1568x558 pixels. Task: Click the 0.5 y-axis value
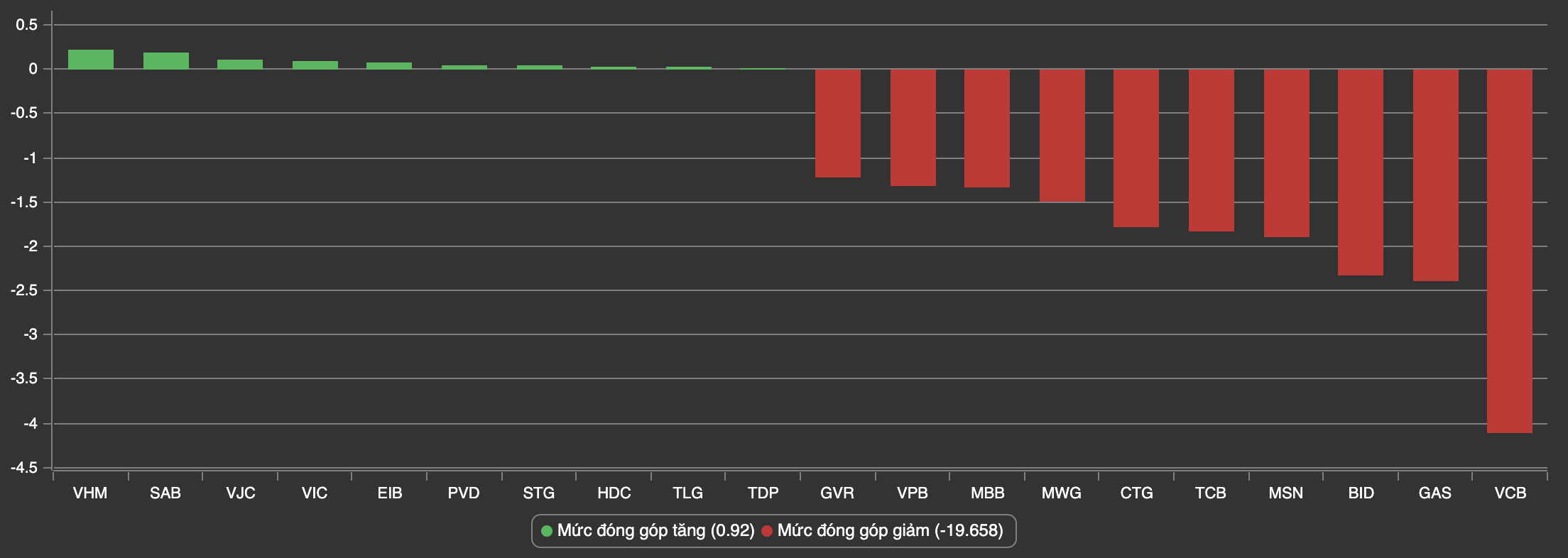26,25
